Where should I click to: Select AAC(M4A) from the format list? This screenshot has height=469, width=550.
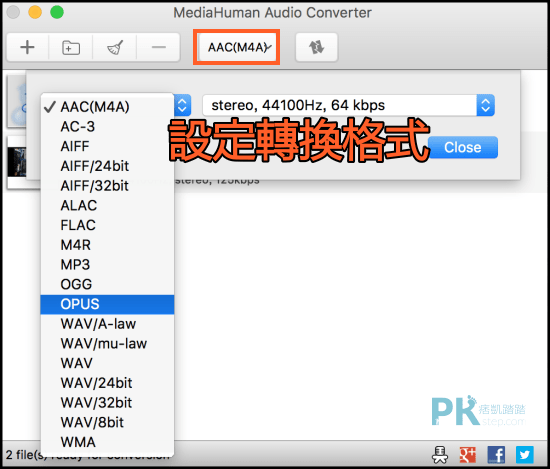107,107
